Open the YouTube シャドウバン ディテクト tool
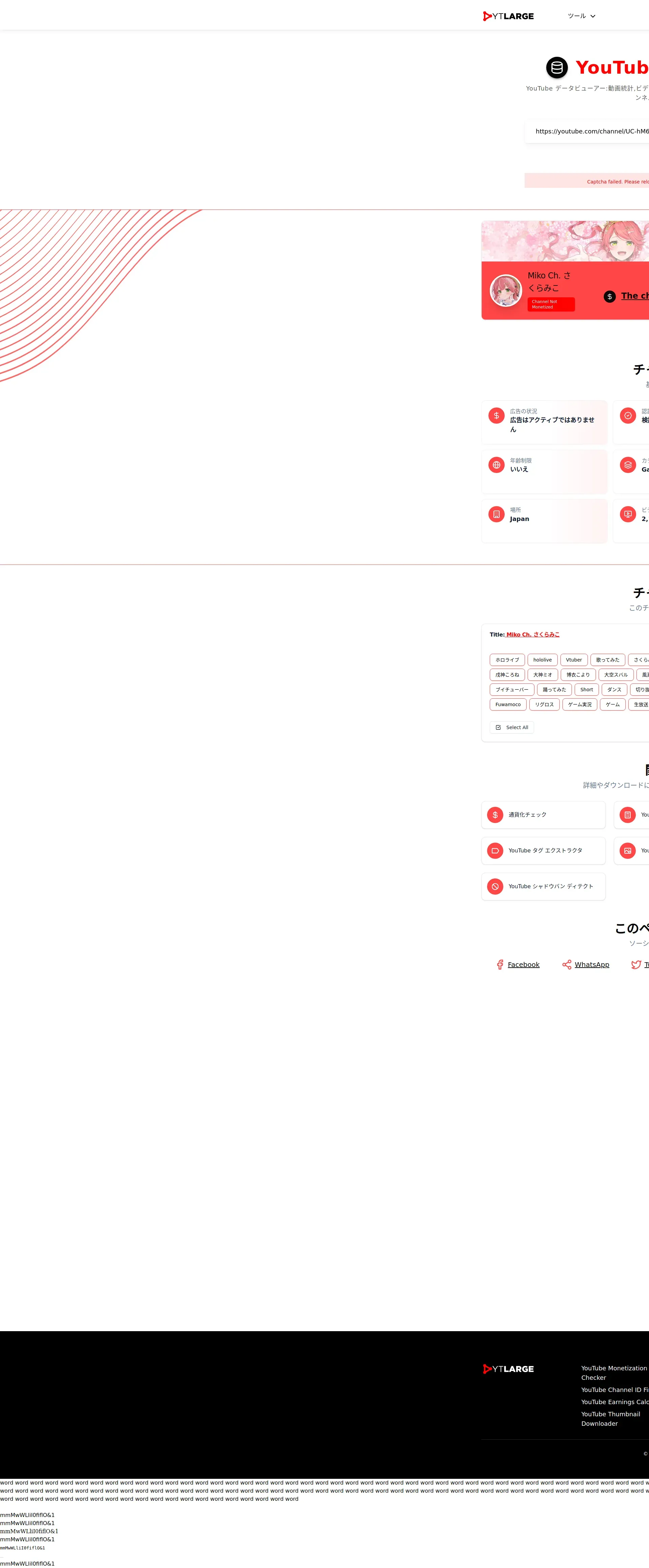Viewport: 649px width, 1568px height. pos(544,887)
